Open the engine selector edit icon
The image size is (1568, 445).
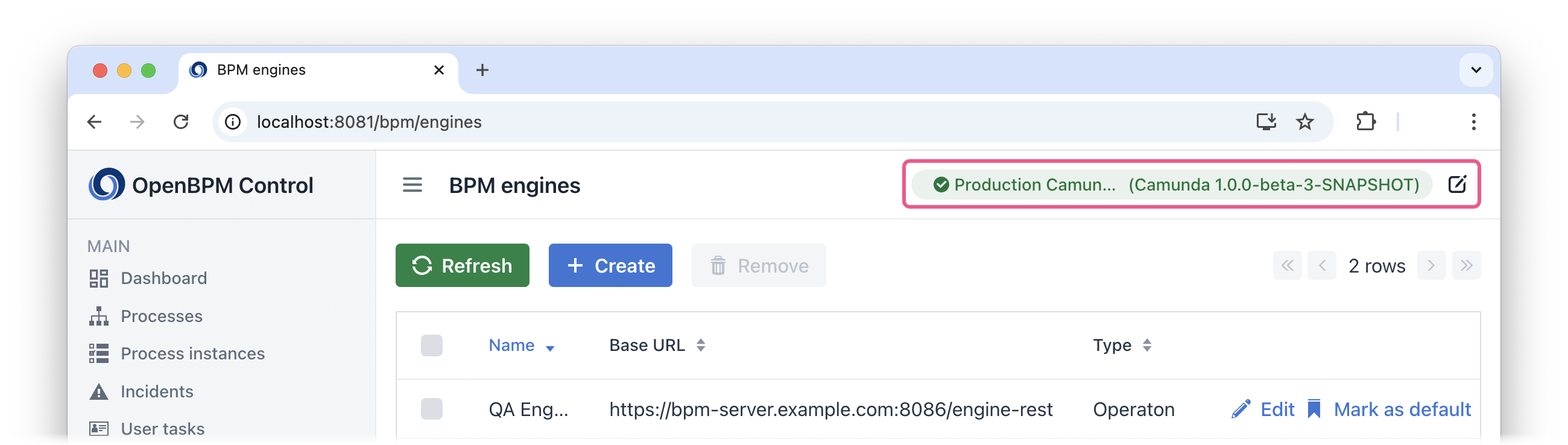1457,185
